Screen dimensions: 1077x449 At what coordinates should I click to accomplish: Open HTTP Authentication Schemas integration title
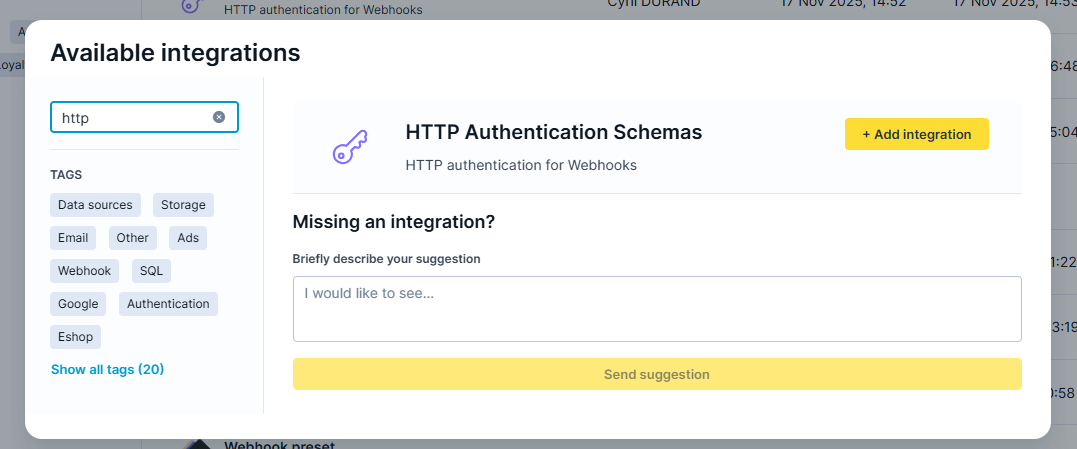(x=553, y=132)
